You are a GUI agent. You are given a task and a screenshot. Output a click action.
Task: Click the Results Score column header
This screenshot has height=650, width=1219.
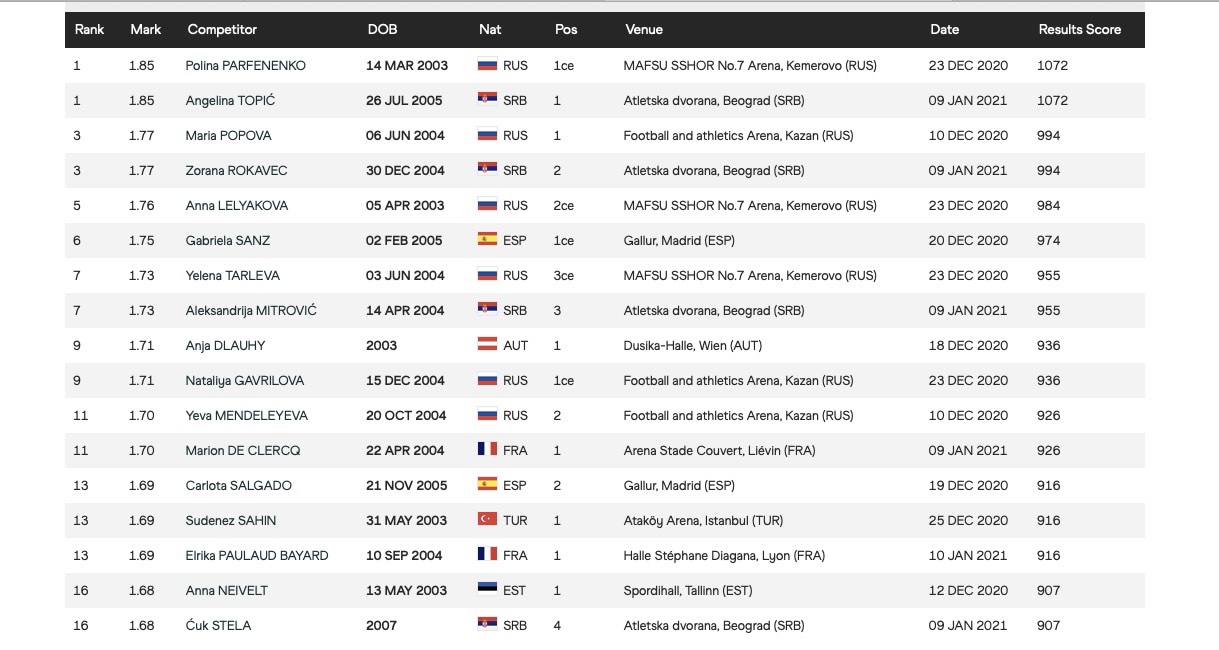click(1079, 30)
